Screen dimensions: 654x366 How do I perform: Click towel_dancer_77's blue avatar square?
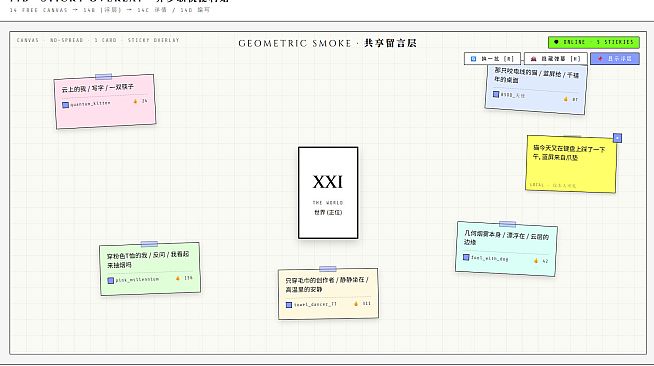(289, 305)
